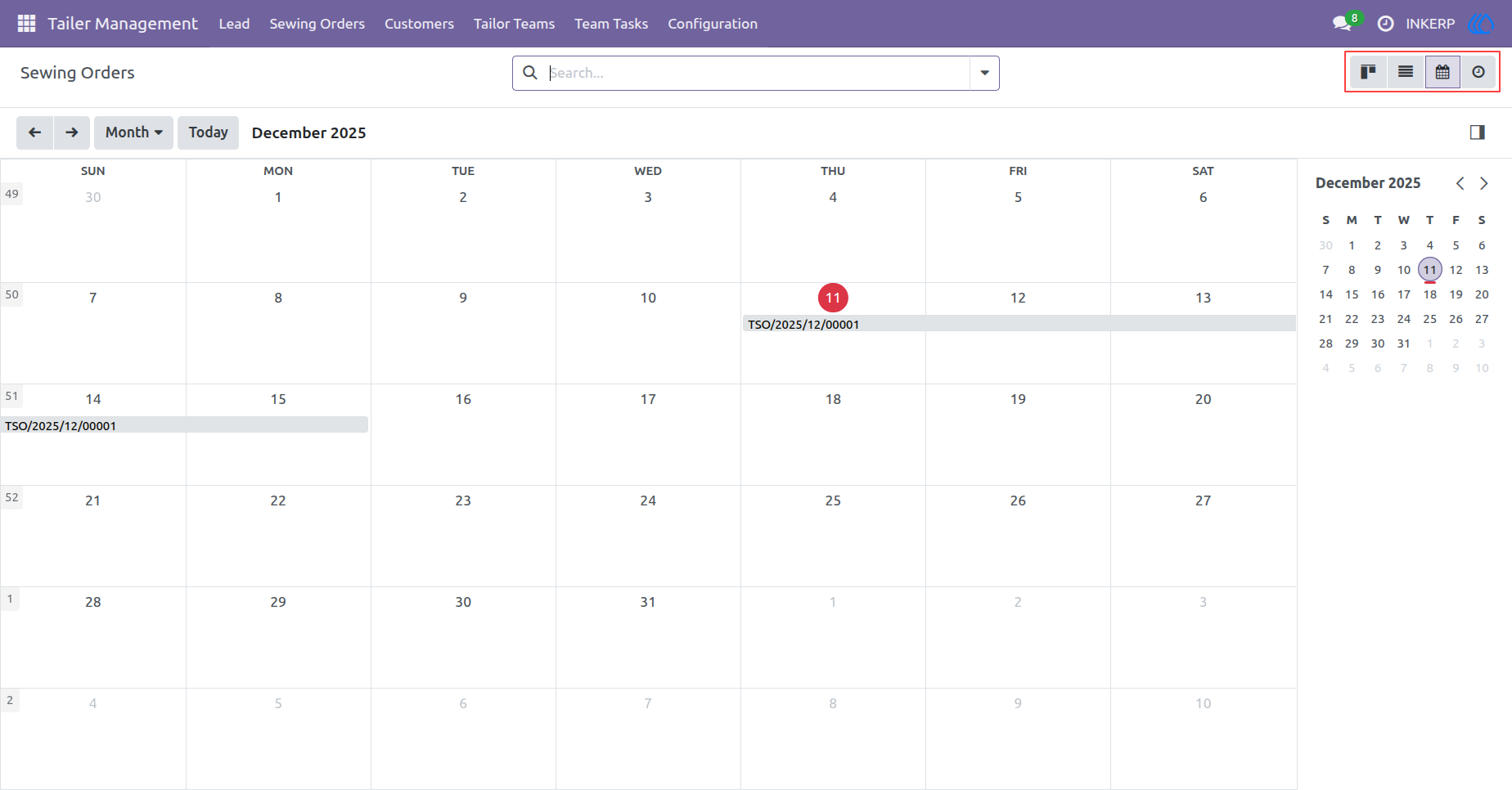This screenshot has height=790, width=1512.
Task: Open the apps grid menu icon
Action: (x=26, y=24)
